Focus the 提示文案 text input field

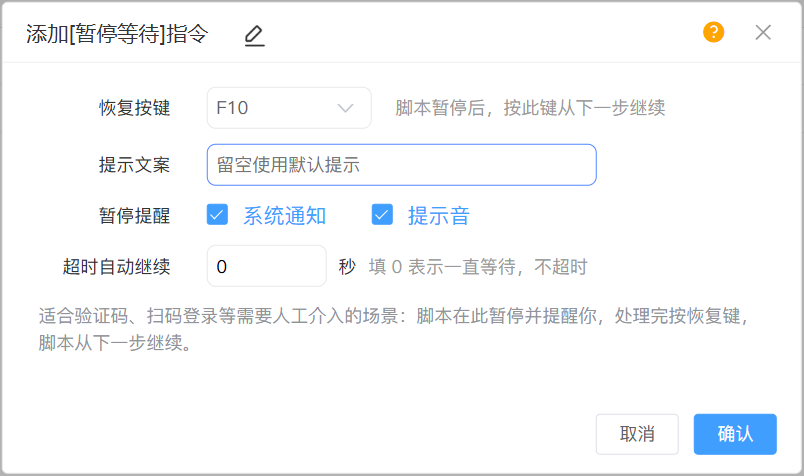click(401, 165)
